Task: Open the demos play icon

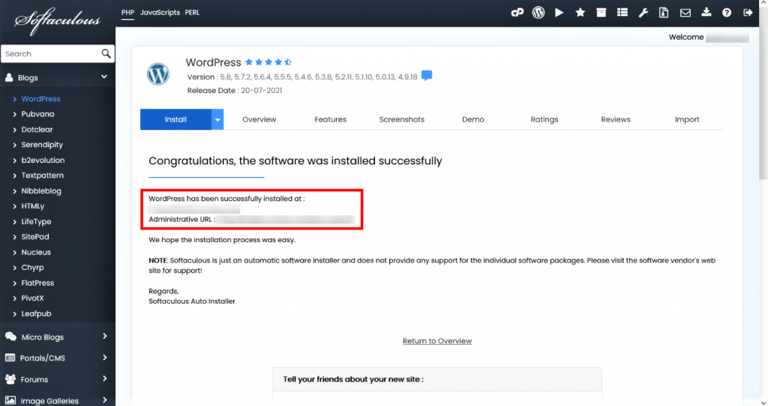Action: (559, 13)
